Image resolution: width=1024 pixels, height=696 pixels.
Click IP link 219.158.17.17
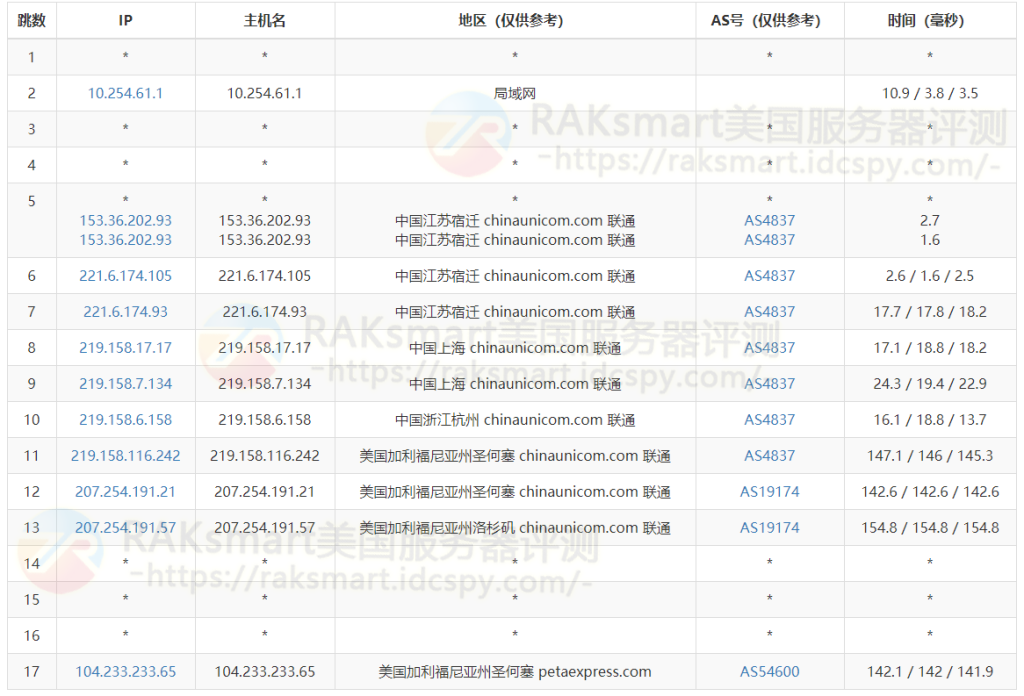coord(125,348)
